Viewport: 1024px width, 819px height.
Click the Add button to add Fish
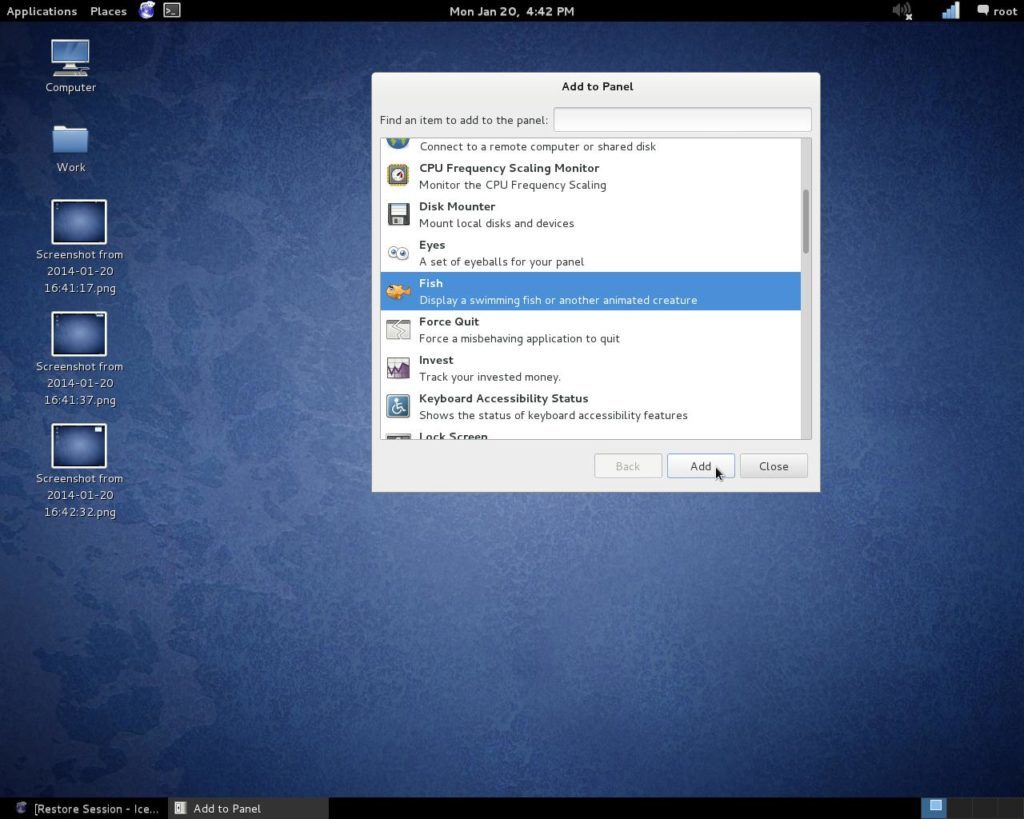click(700, 465)
